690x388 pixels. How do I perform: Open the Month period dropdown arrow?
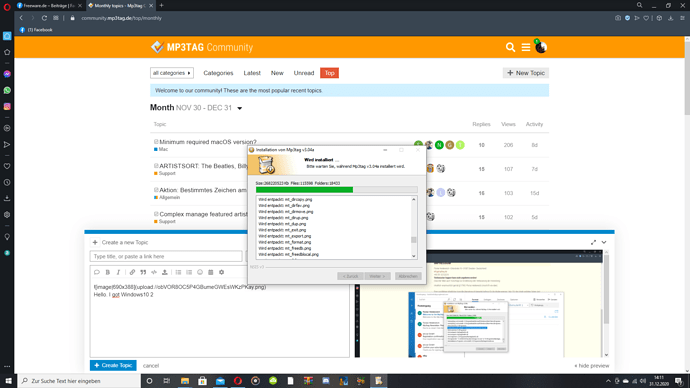tap(240, 108)
